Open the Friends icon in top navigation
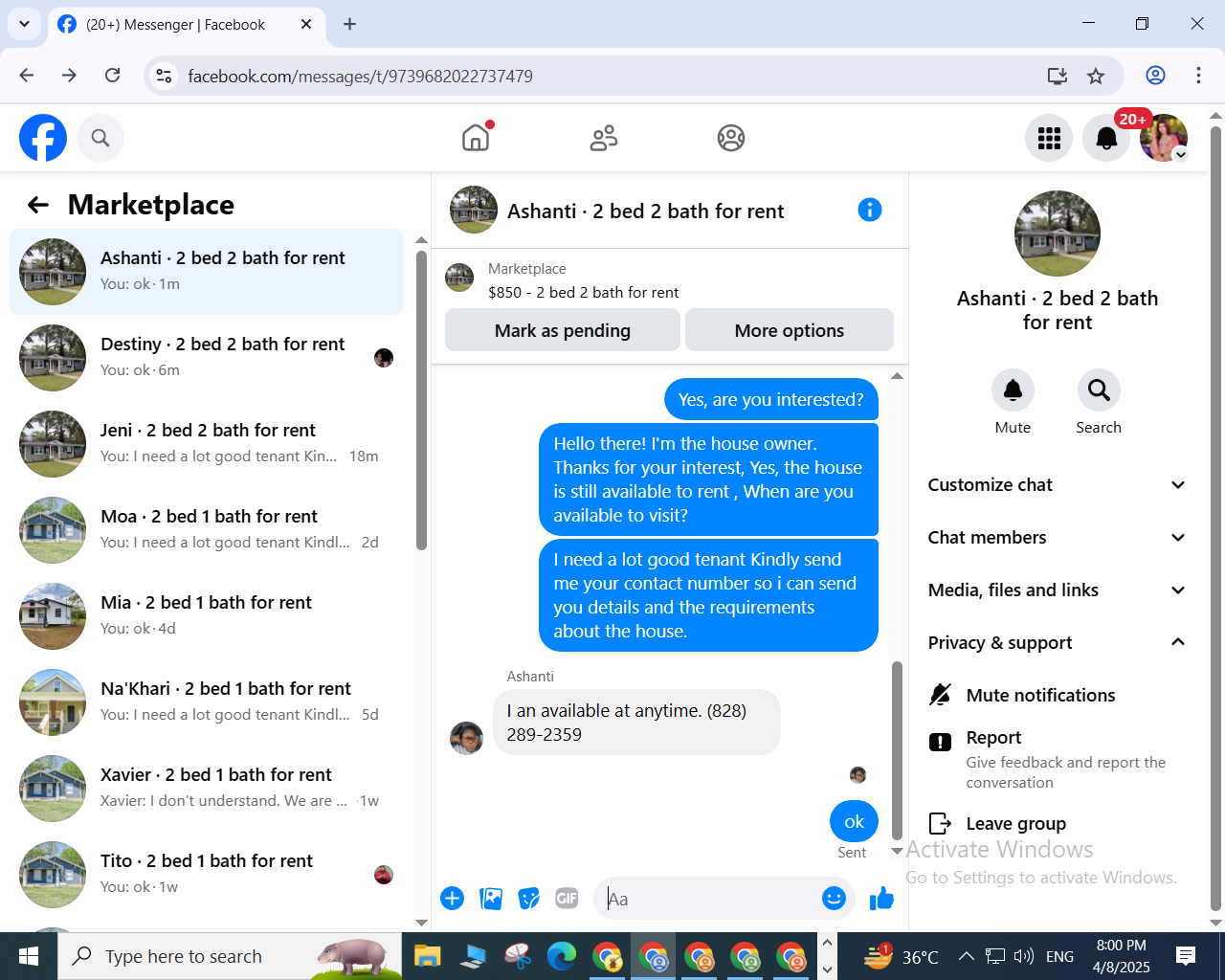1225x980 pixels. click(x=604, y=138)
